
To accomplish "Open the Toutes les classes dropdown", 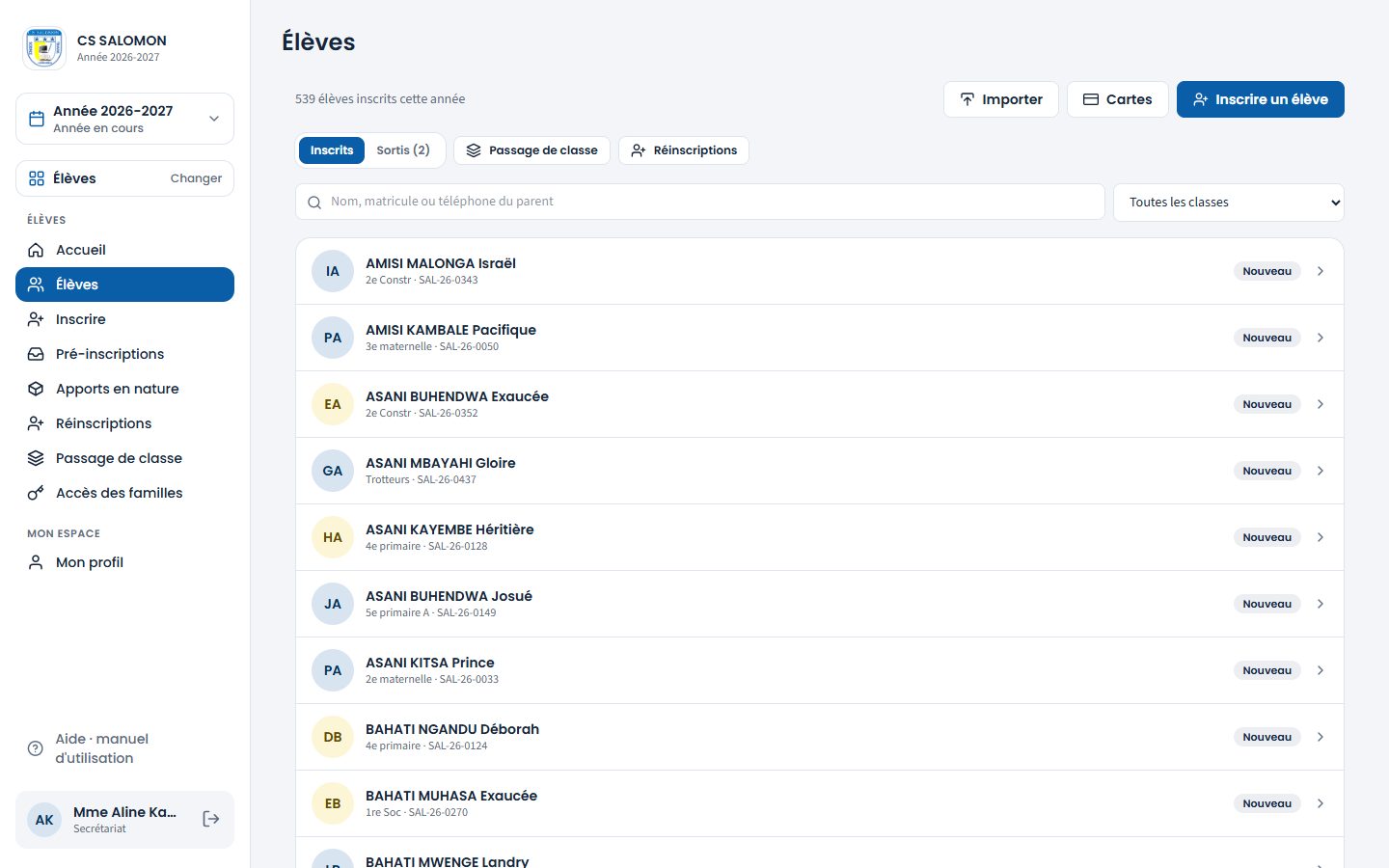I will [x=1229, y=203].
